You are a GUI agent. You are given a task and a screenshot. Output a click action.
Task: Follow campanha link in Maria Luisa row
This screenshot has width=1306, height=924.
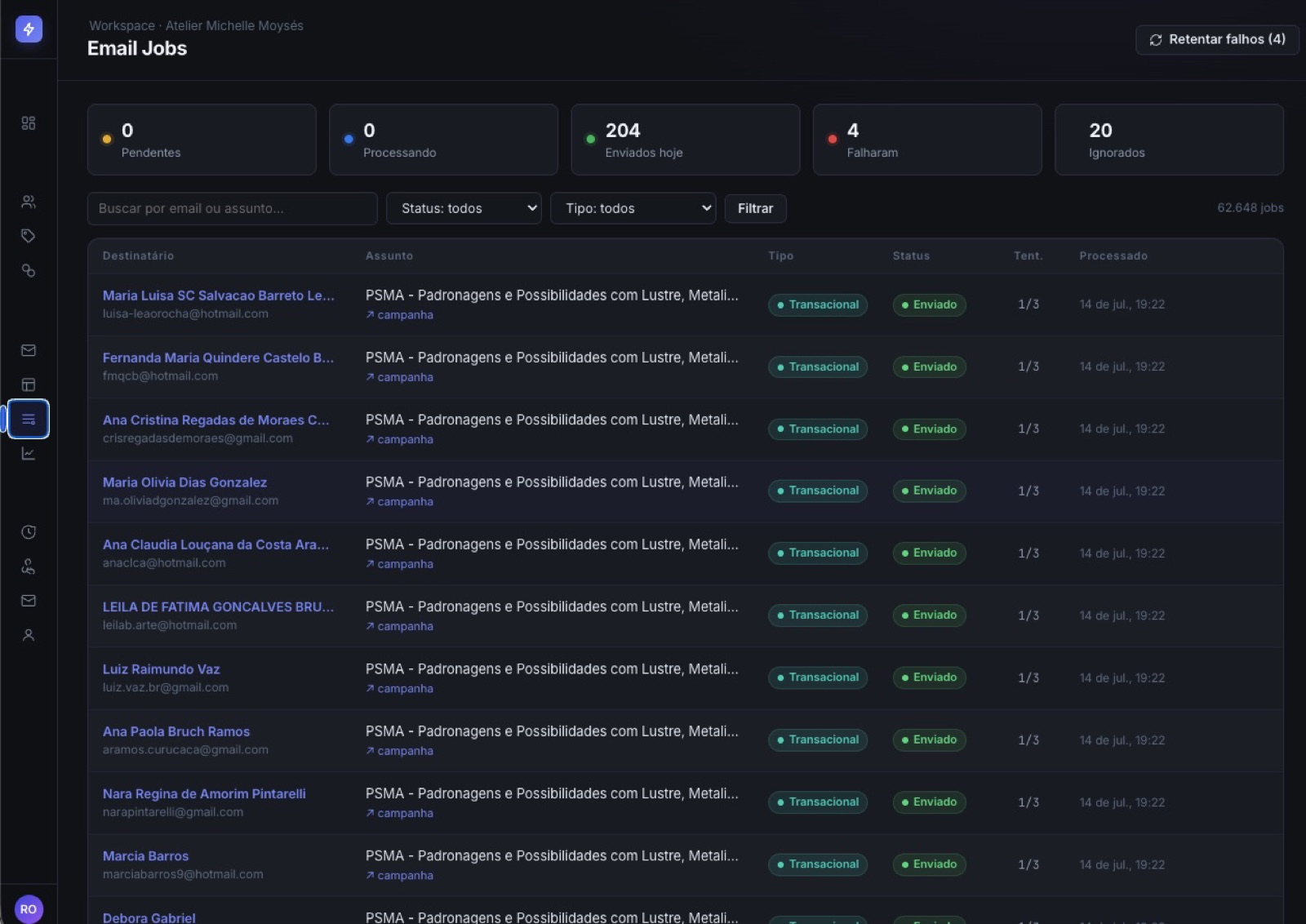(x=400, y=315)
